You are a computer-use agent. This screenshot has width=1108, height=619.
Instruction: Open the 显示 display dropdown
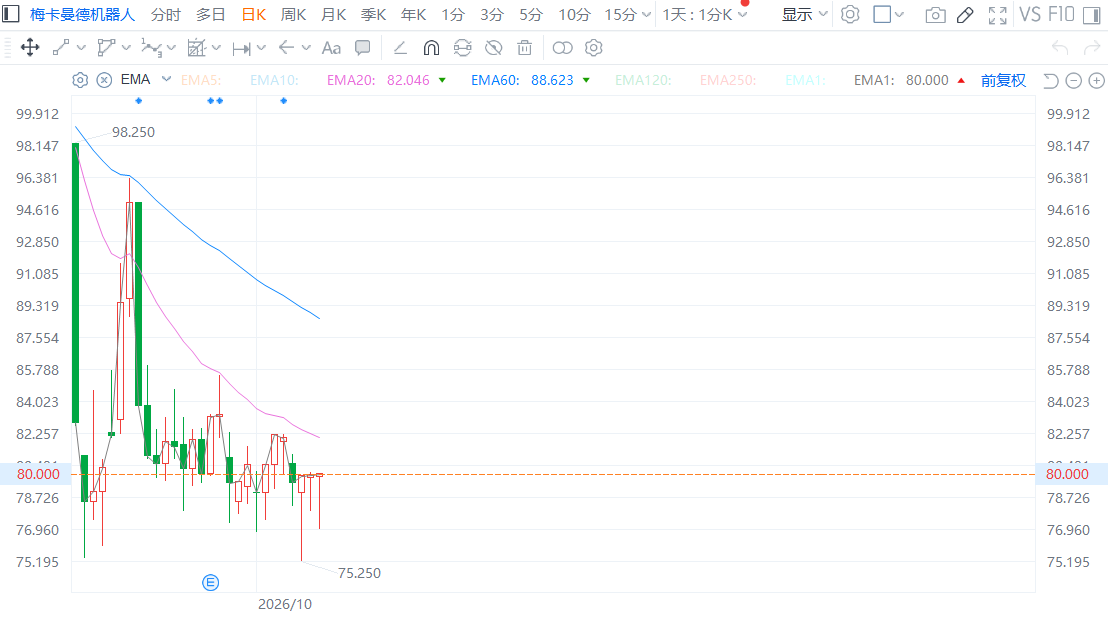804,15
